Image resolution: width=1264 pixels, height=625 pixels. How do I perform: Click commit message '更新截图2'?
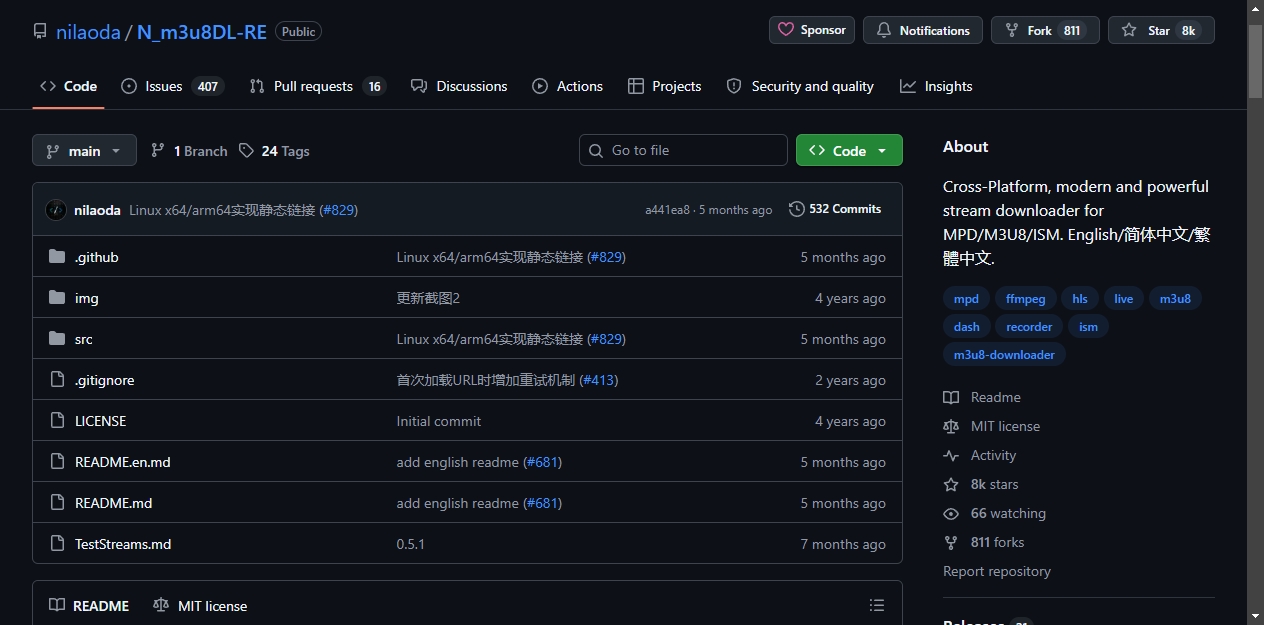428,298
